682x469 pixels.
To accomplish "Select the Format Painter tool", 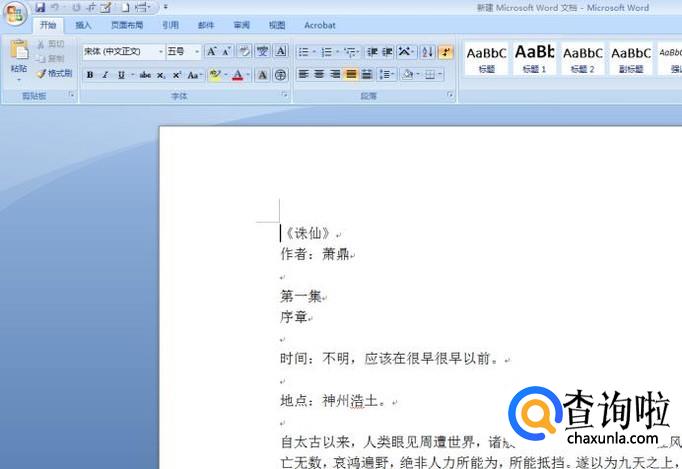I will (x=54, y=73).
